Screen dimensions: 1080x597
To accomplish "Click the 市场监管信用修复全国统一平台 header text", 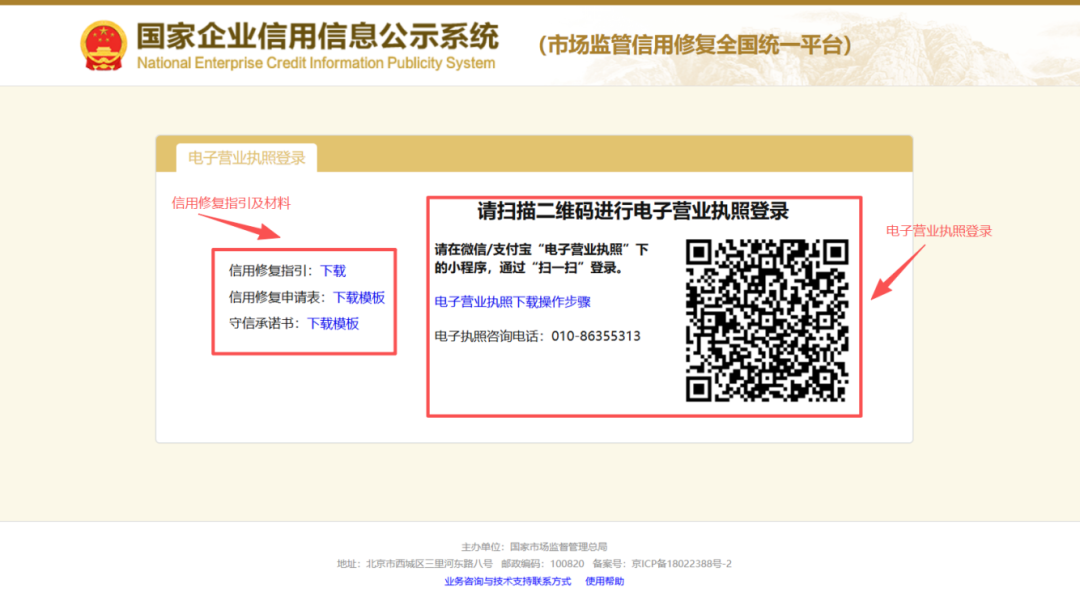I will (x=695, y=45).
